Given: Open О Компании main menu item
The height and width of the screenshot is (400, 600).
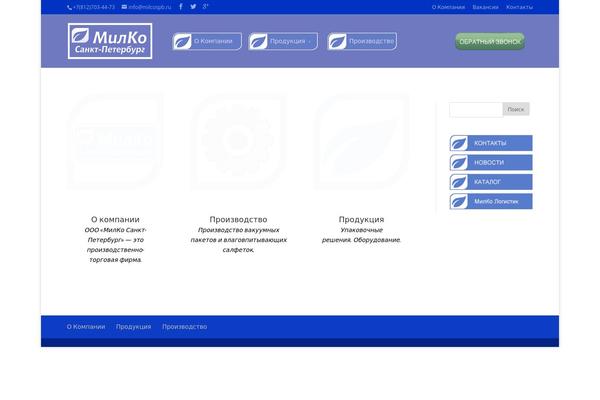Looking at the screenshot, I should click(x=207, y=41).
